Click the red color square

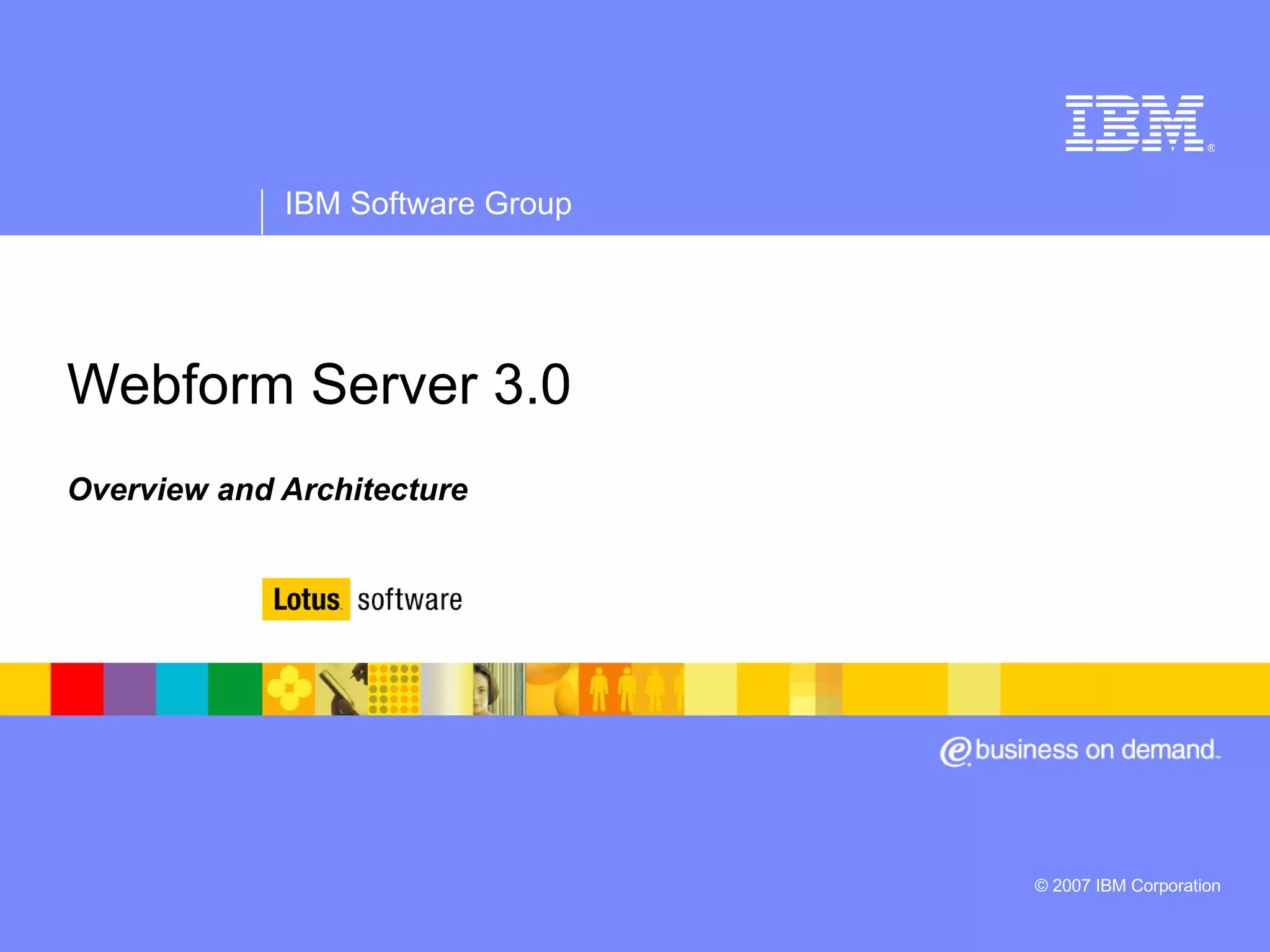point(77,689)
